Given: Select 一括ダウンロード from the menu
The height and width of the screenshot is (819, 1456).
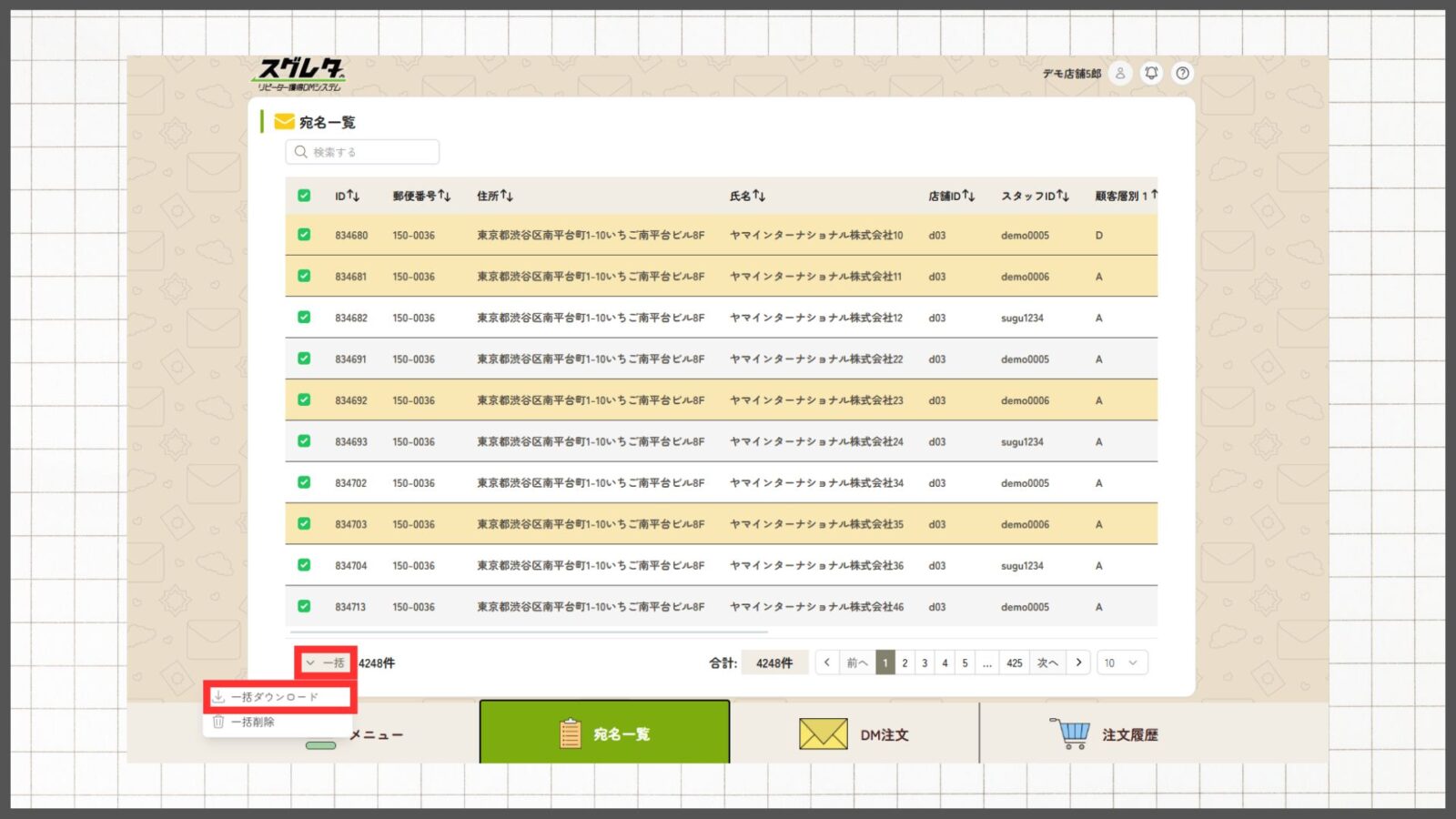Looking at the screenshot, I should [275, 697].
